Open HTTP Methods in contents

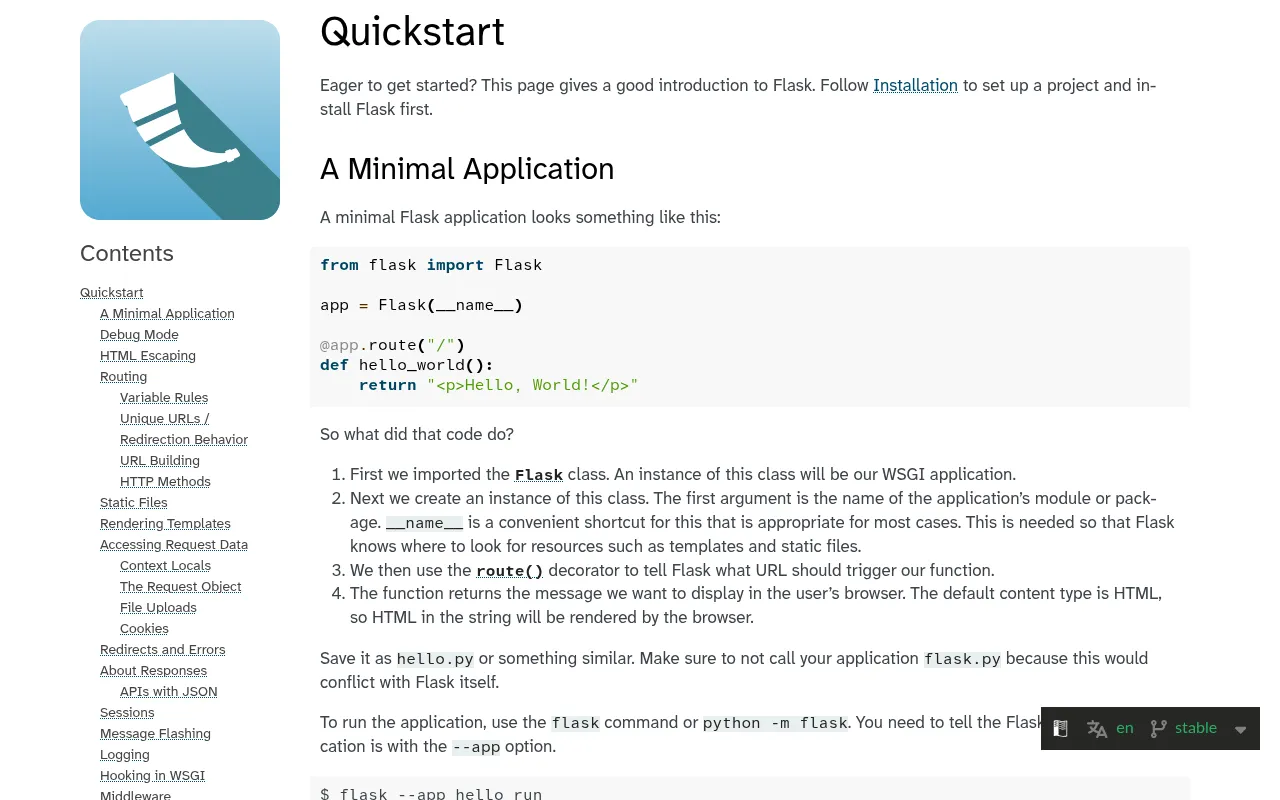click(165, 481)
